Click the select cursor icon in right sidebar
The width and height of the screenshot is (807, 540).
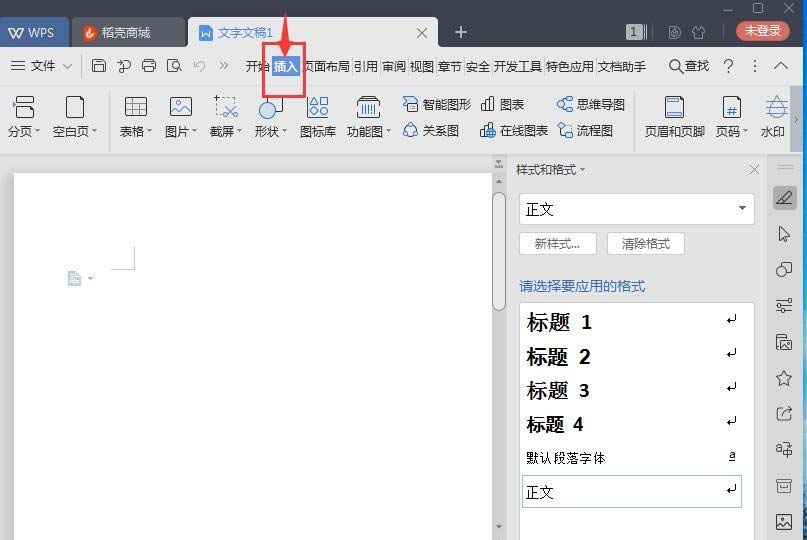(784, 234)
